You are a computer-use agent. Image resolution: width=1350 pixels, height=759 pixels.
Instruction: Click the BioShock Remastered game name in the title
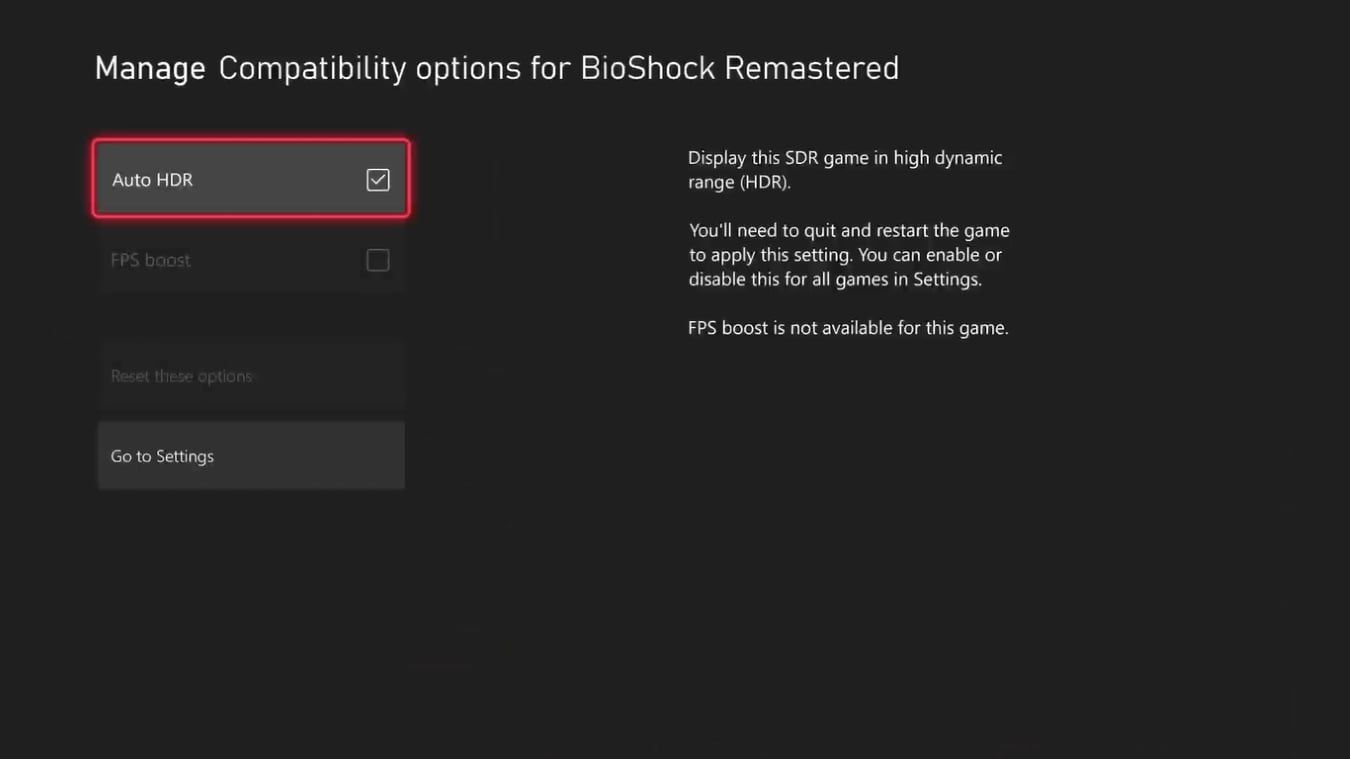(x=739, y=68)
